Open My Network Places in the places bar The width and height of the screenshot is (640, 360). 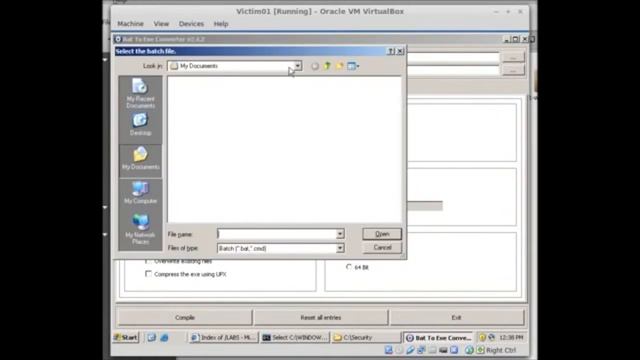[140, 229]
